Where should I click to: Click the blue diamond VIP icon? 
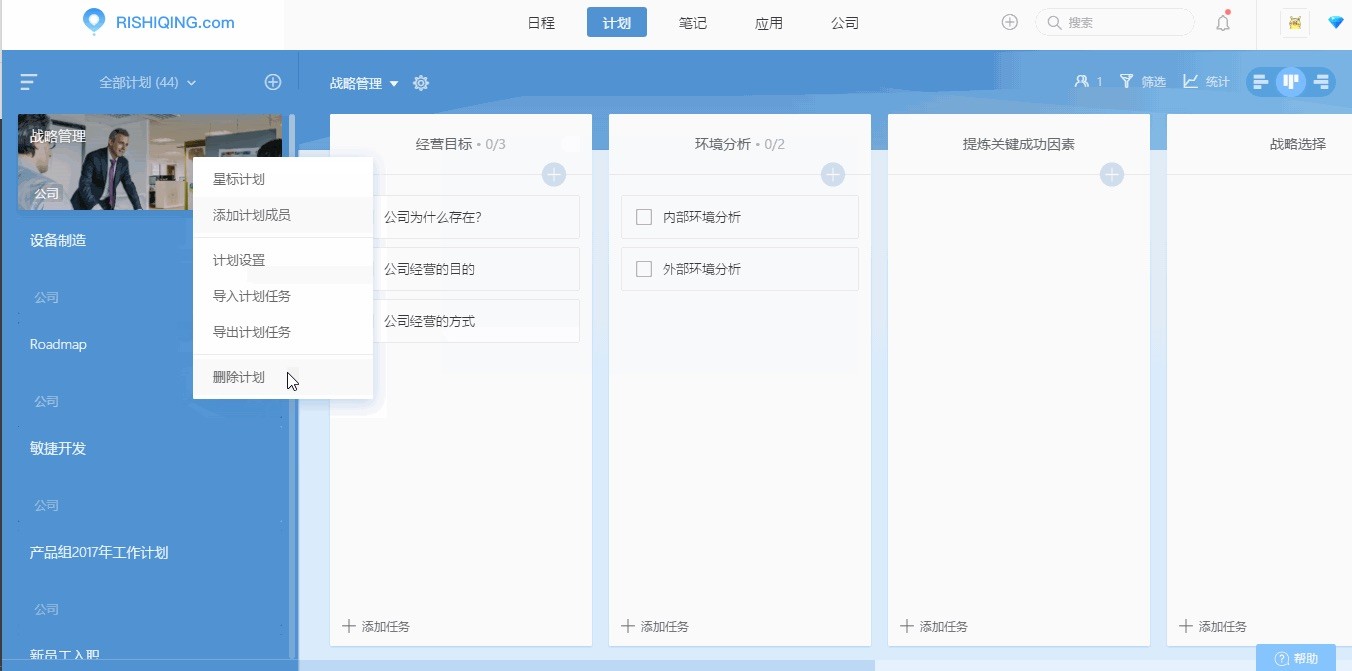pyautogui.click(x=1336, y=22)
